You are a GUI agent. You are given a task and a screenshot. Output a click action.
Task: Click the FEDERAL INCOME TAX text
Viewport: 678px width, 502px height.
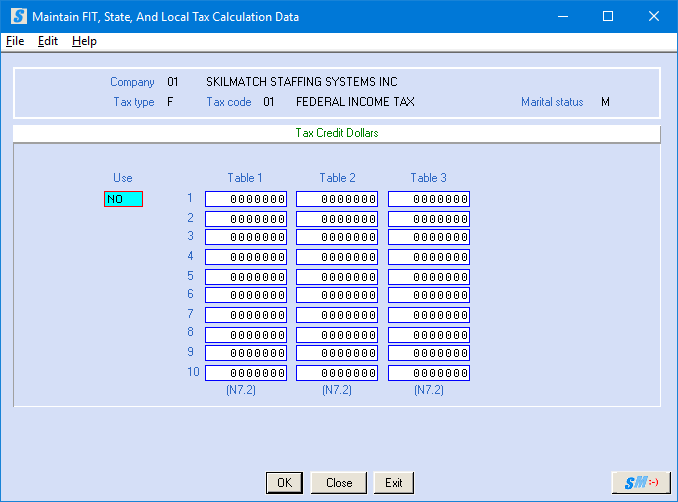click(x=355, y=102)
